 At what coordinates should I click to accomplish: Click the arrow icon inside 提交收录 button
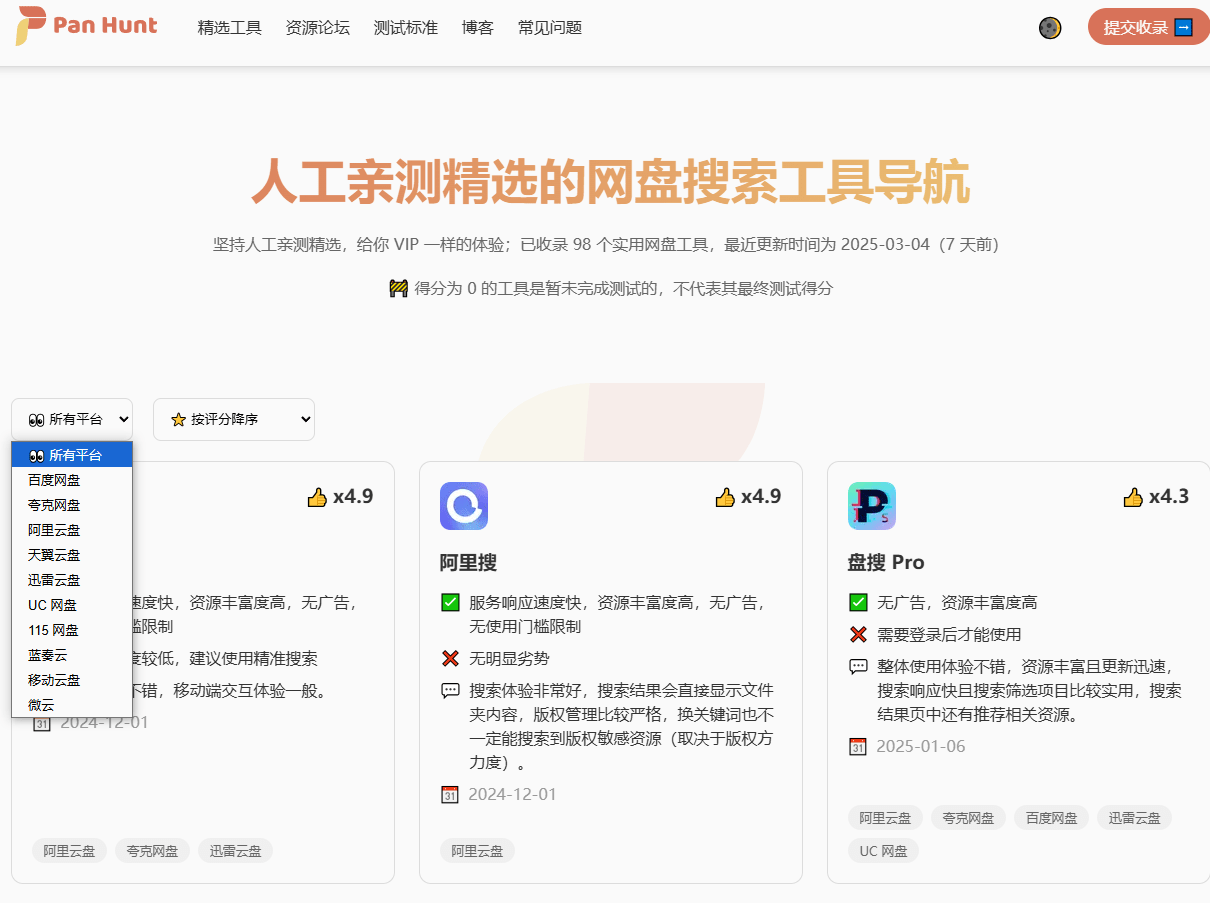[x=1182, y=27]
